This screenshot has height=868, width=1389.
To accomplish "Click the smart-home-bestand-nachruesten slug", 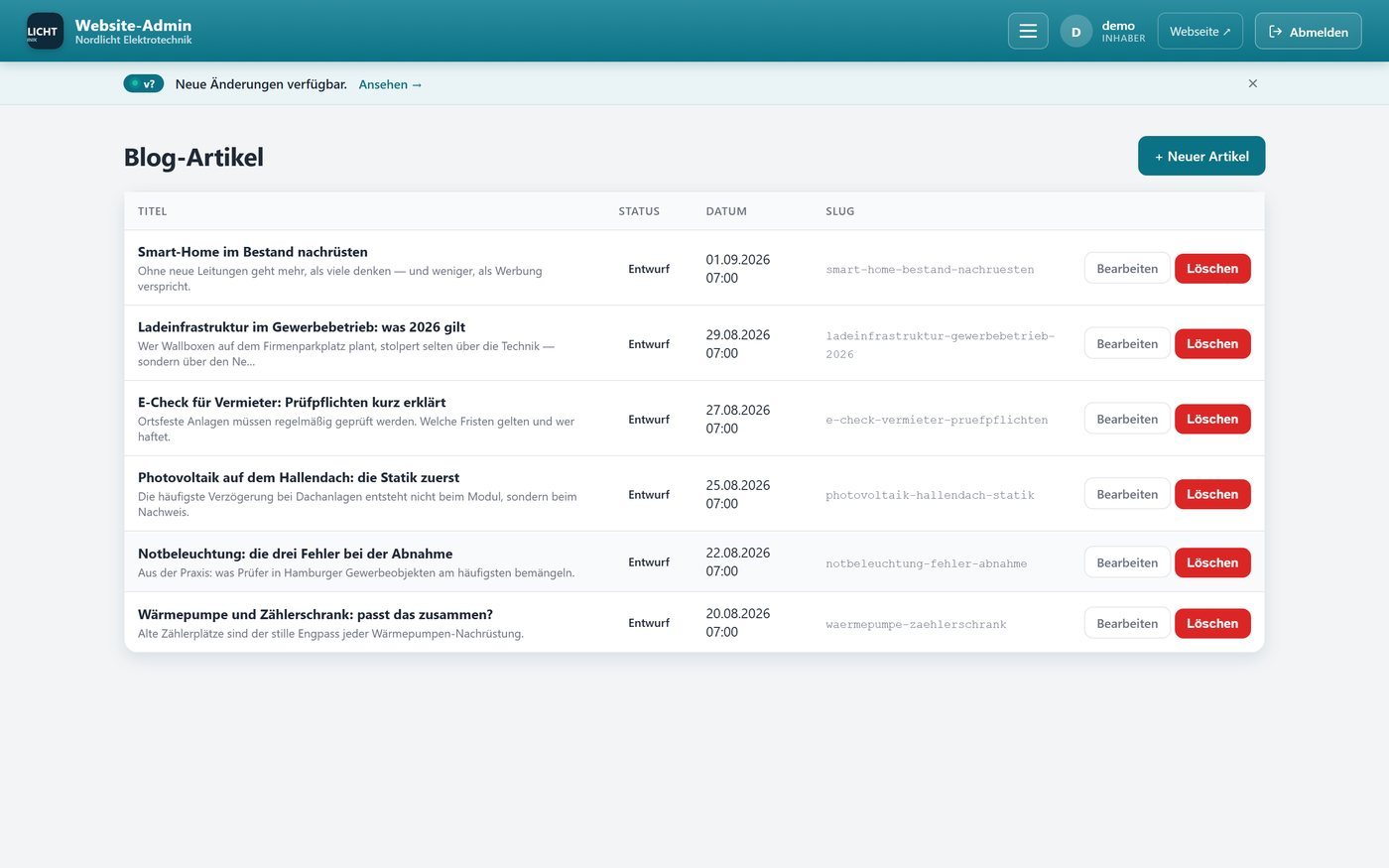I will coord(930,270).
